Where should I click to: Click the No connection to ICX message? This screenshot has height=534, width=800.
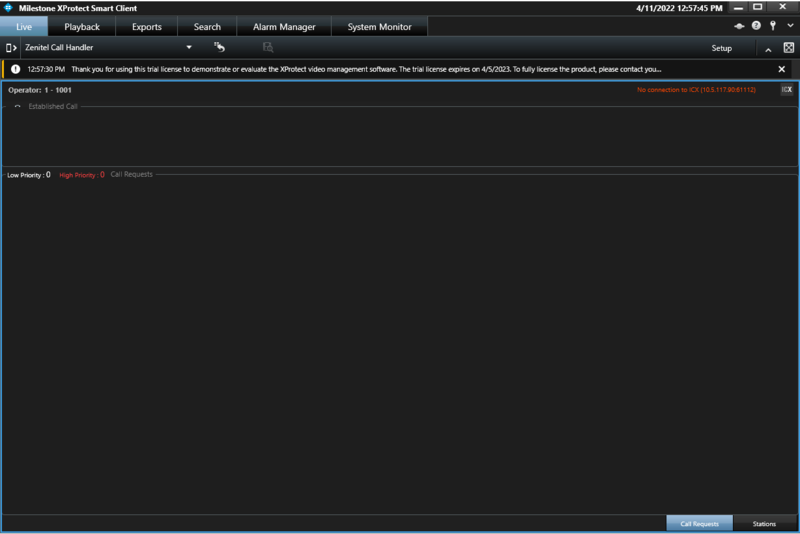(x=696, y=90)
